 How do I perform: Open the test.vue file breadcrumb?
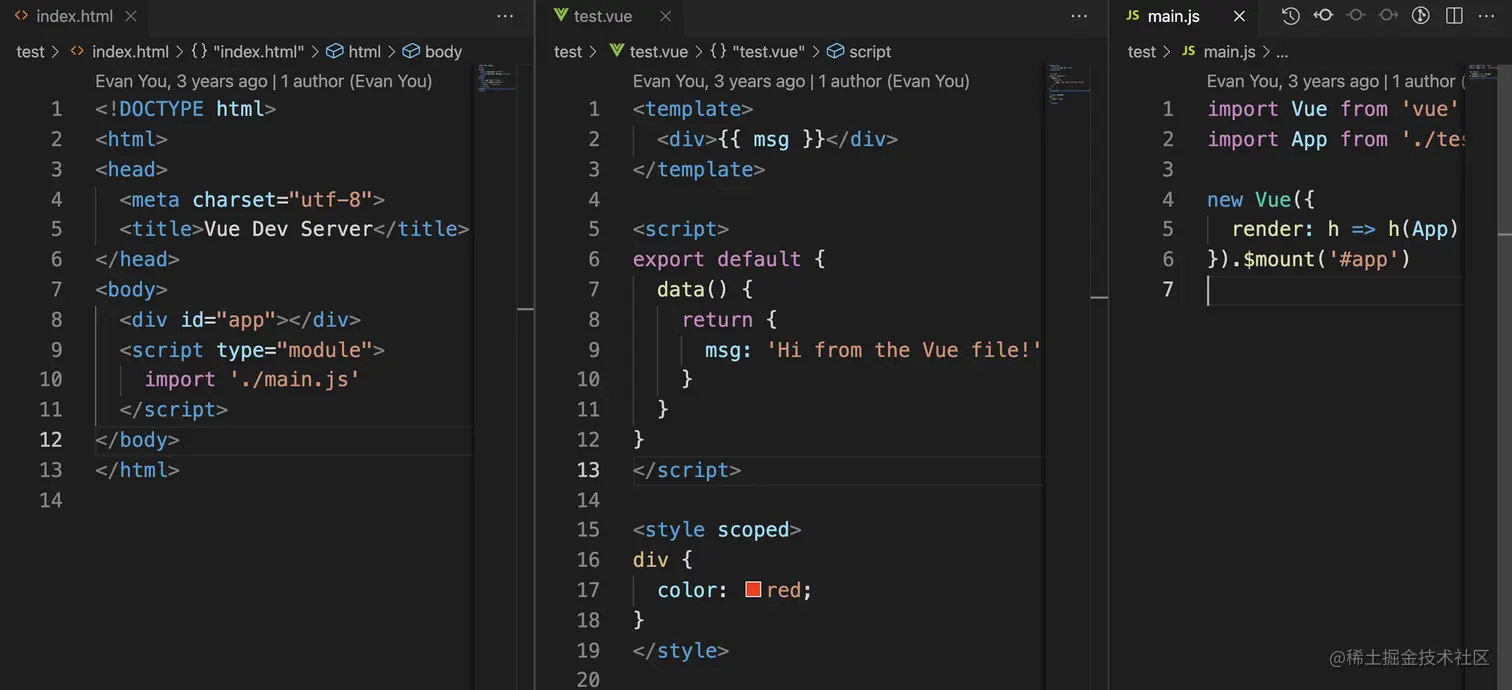[659, 52]
